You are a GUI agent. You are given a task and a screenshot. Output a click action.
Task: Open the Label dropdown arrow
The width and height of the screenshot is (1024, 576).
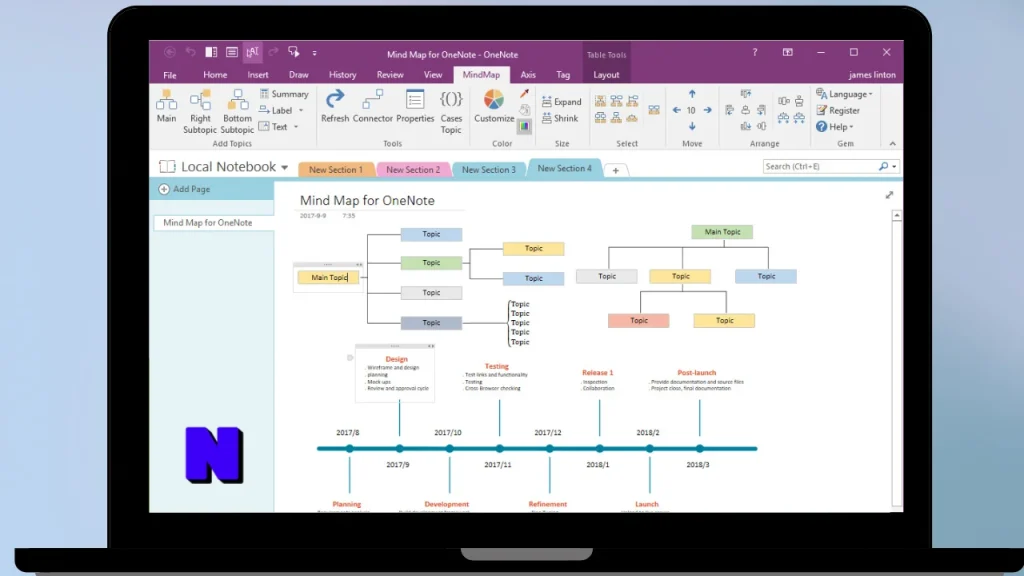click(x=301, y=110)
